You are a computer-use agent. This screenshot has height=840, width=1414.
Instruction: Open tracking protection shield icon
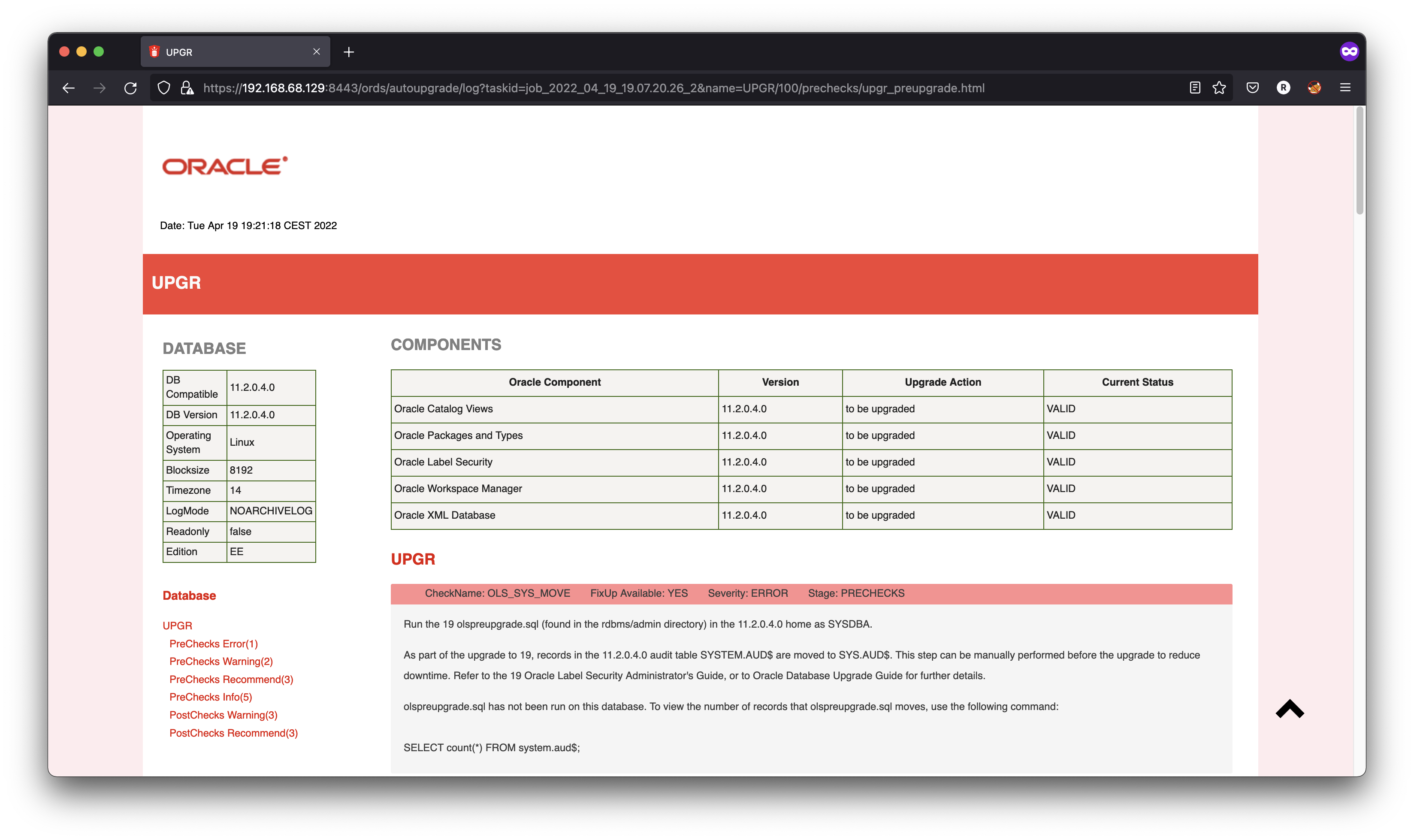click(163, 88)
